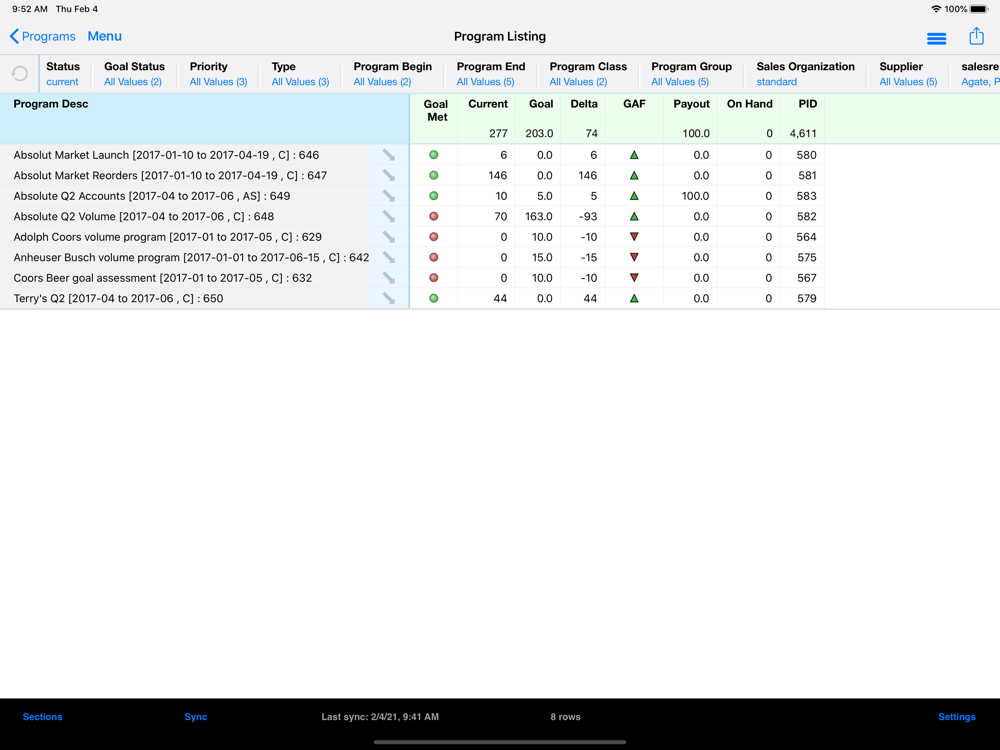Image resolution: width=1000 pixels, height=750 pixels.
Task: Tap the 8 rows count label
Action: (565, 717)
